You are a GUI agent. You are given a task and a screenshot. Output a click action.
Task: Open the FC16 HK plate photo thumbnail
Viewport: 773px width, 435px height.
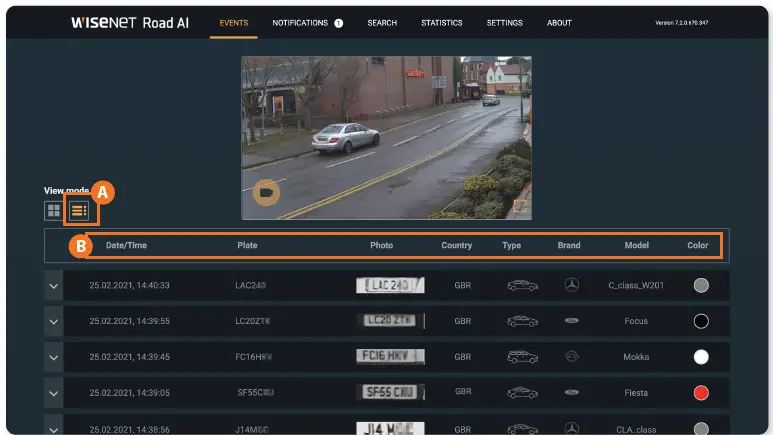click(x=390, y=356)
